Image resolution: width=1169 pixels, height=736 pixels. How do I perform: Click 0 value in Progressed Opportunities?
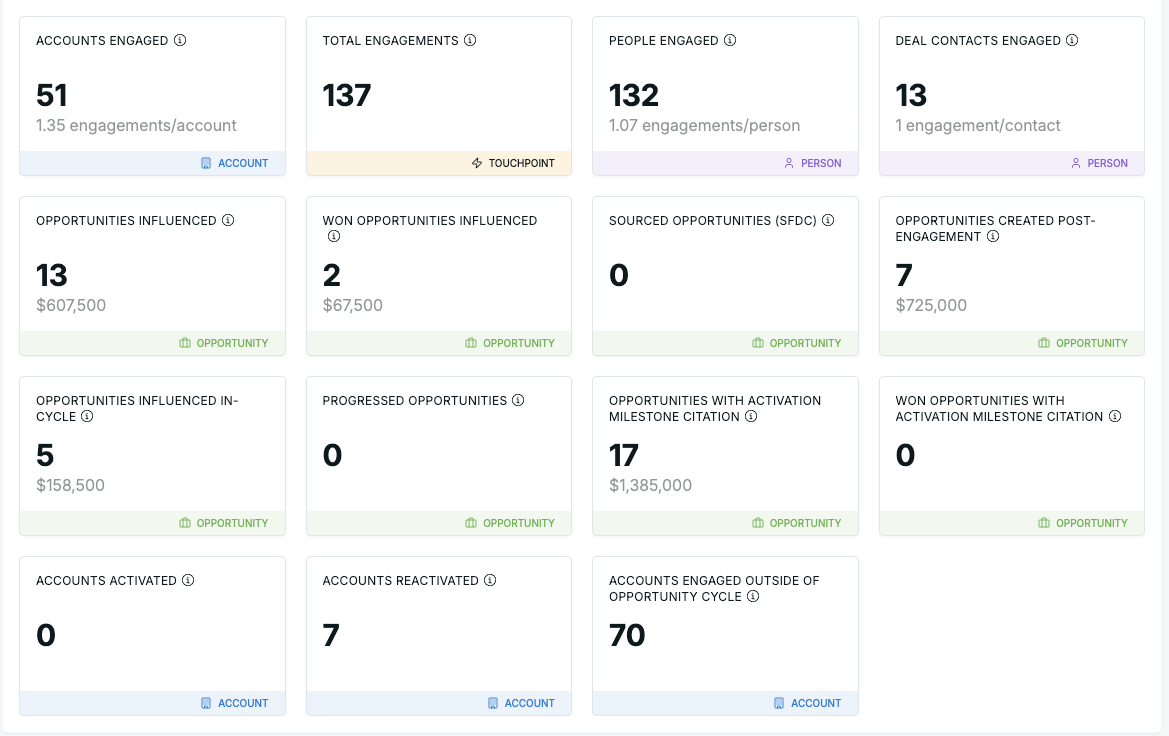(333, 455)
